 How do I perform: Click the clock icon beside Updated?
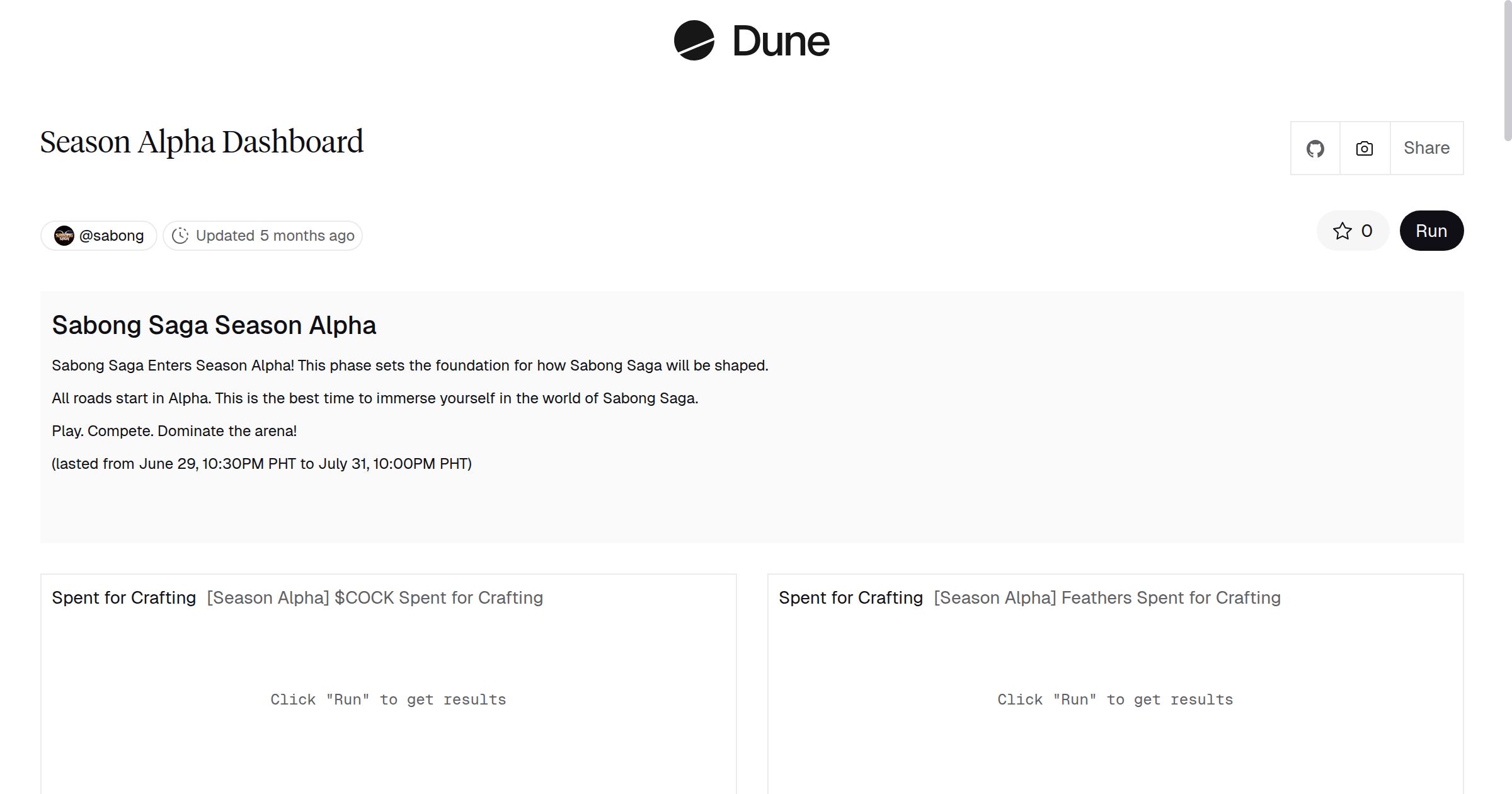tap(180, 236)
